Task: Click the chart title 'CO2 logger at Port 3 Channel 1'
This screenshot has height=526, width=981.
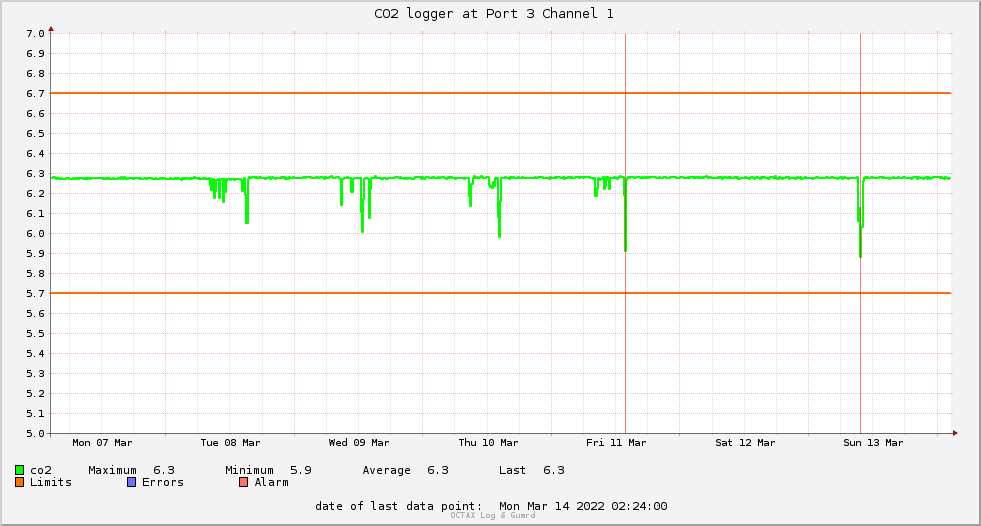Action: click(x=494, y=14)
